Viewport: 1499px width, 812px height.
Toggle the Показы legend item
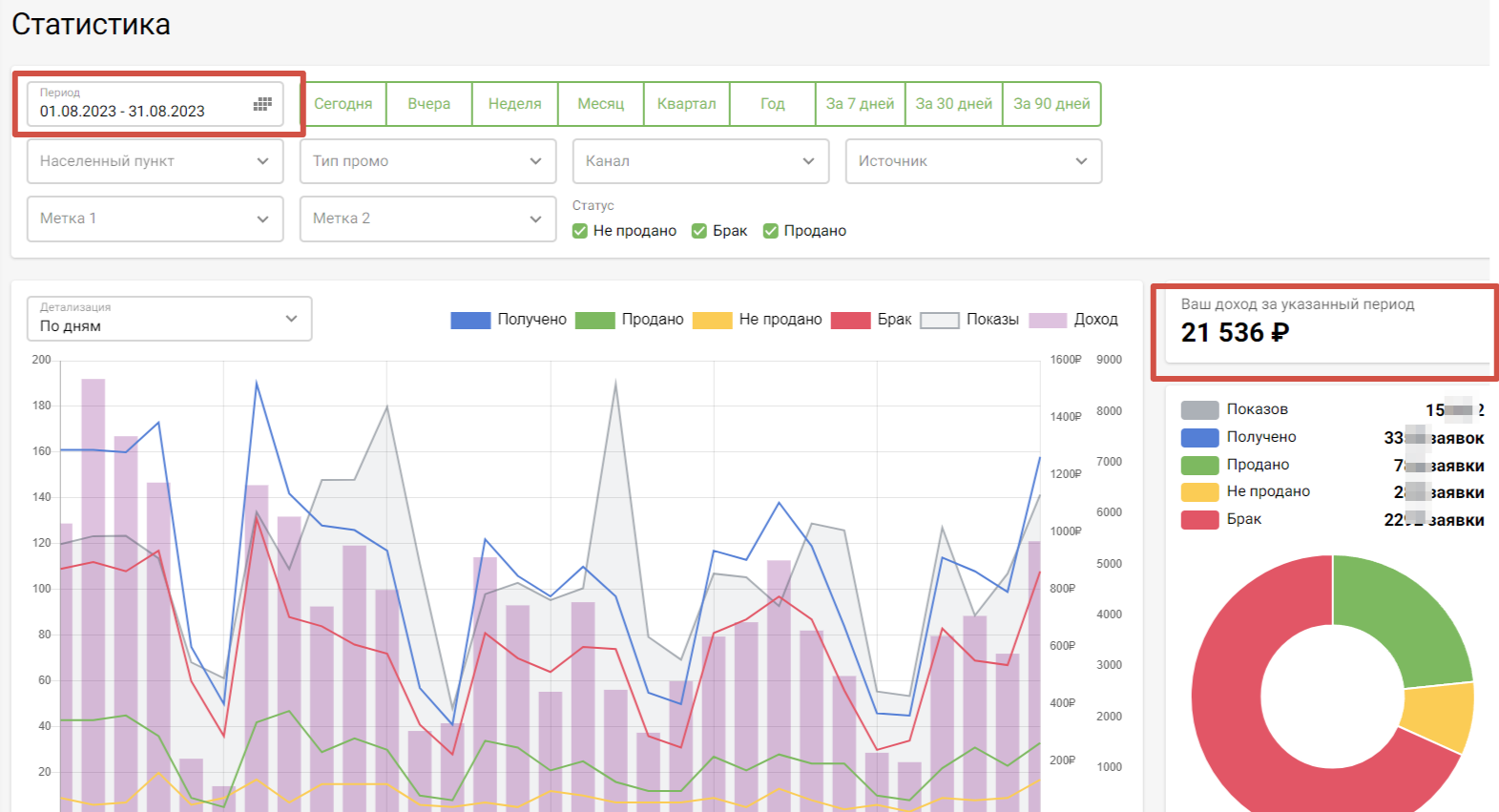[x=939, y=320]
